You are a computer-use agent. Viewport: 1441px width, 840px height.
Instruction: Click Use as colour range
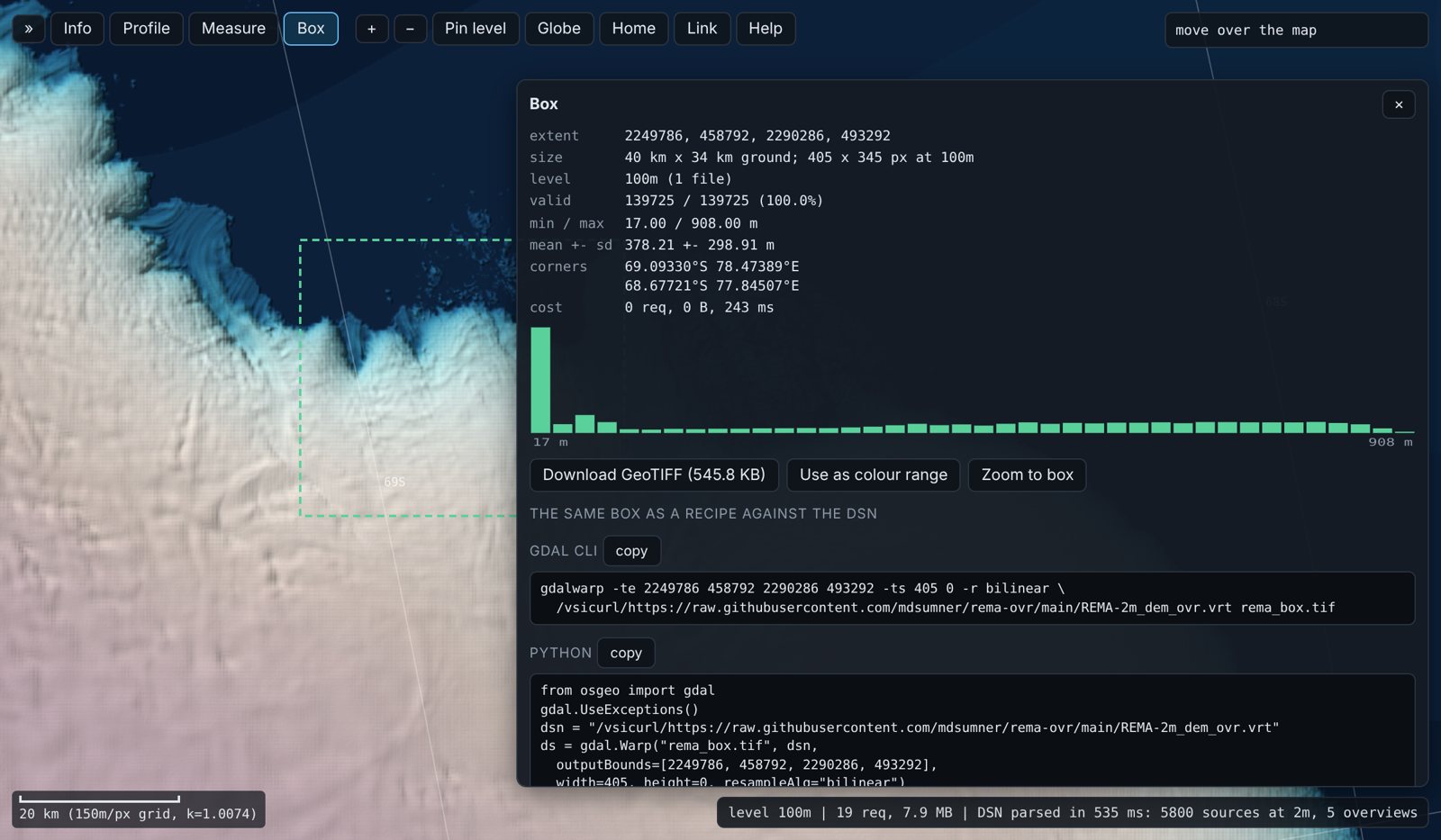click(x=874, y=474)
